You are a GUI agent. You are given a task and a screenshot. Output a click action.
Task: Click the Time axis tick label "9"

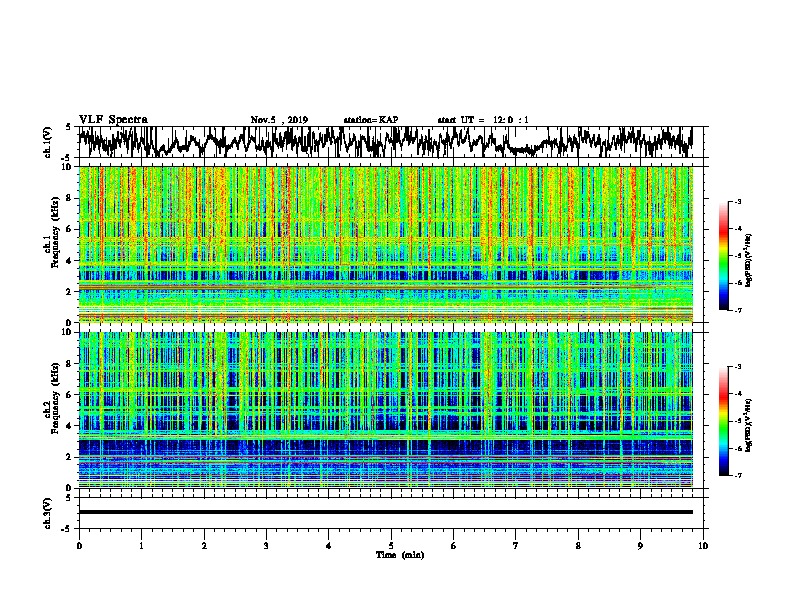[x=640, y=546]
